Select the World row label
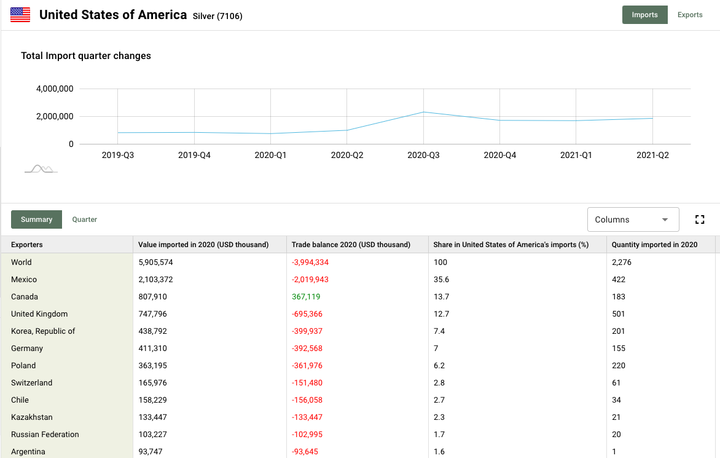 [21, 262]
